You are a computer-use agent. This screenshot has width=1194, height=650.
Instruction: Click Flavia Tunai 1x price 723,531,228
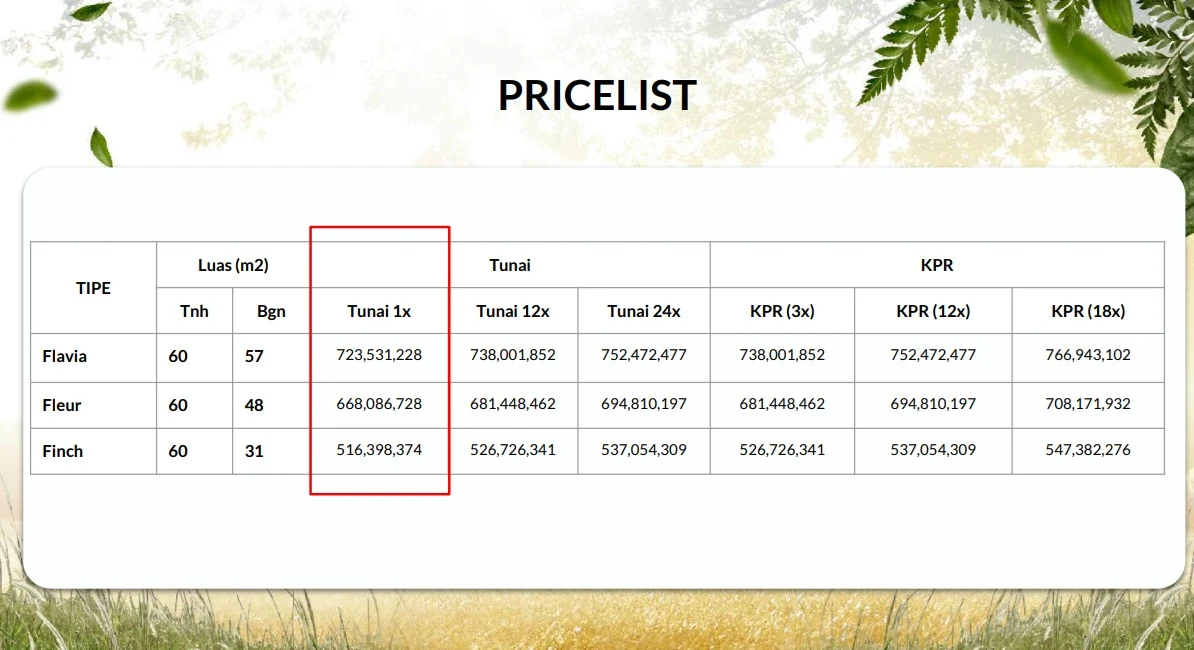379,355
